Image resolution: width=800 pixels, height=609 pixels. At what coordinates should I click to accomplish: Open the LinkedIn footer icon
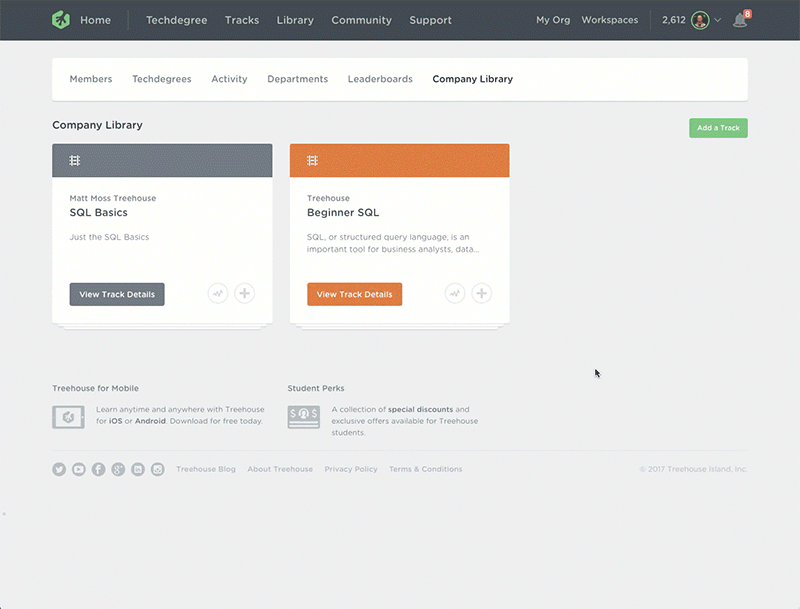(138, 469)
